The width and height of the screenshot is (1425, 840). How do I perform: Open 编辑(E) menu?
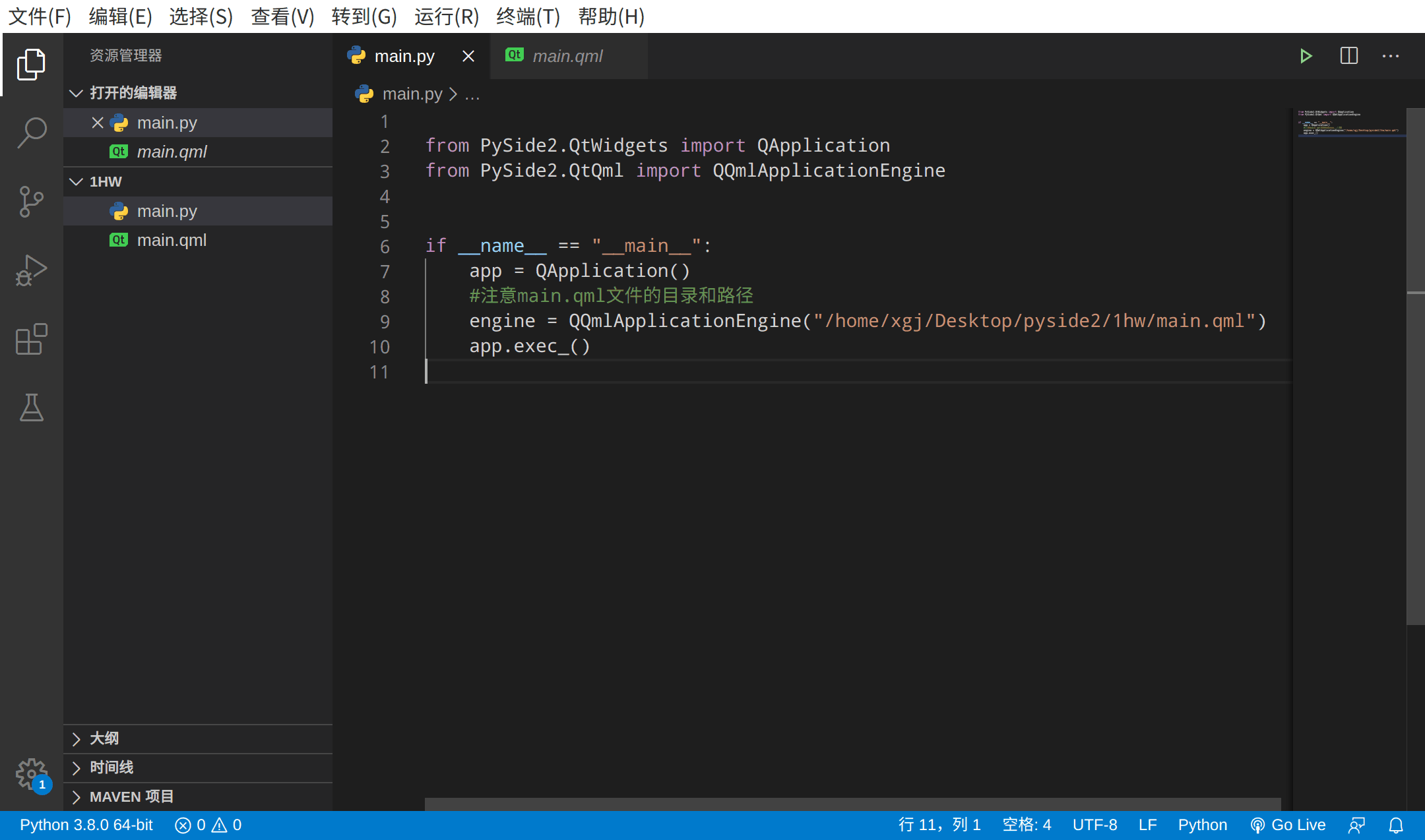pyautogui.click(x=121, y=16)
